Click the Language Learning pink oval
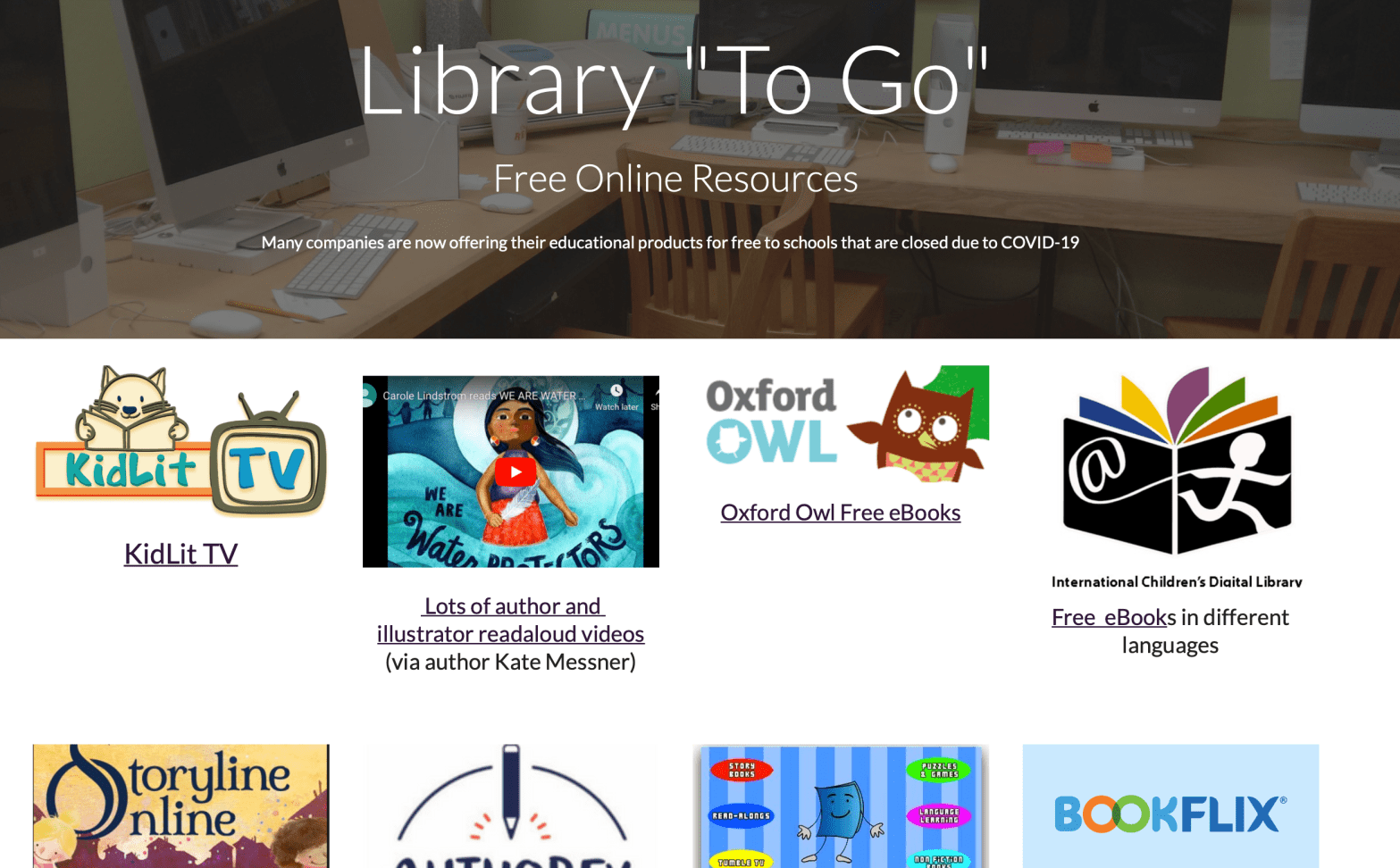 pyautogui.click(x=939, y=815)
